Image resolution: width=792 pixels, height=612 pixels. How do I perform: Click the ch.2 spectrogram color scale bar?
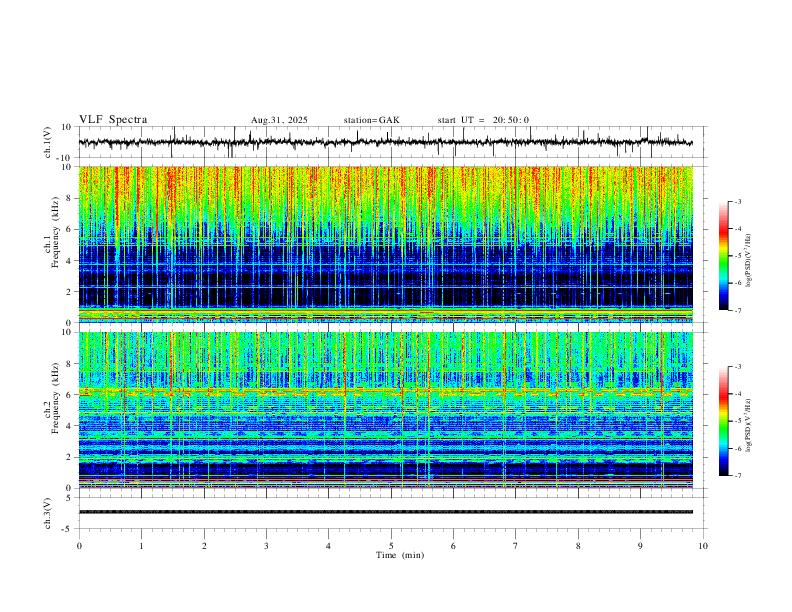pos(723,421)
